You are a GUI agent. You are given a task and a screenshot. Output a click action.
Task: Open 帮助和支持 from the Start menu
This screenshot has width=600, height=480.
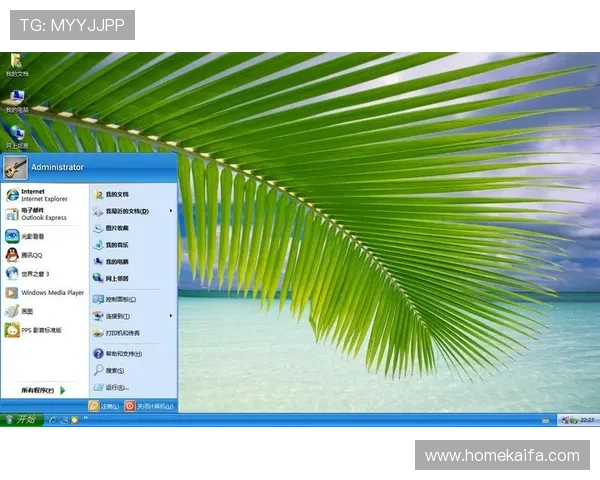(x=122, y=353)
